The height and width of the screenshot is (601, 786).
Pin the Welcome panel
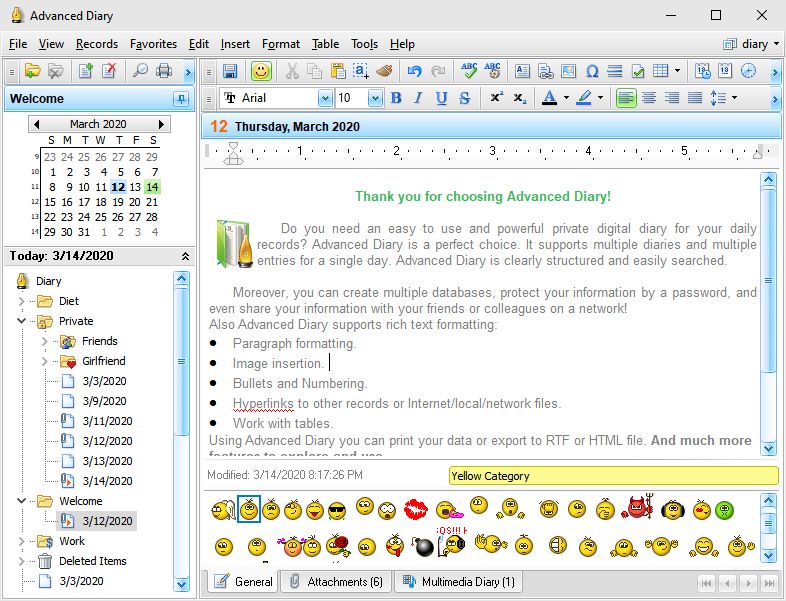coord(180,99)
